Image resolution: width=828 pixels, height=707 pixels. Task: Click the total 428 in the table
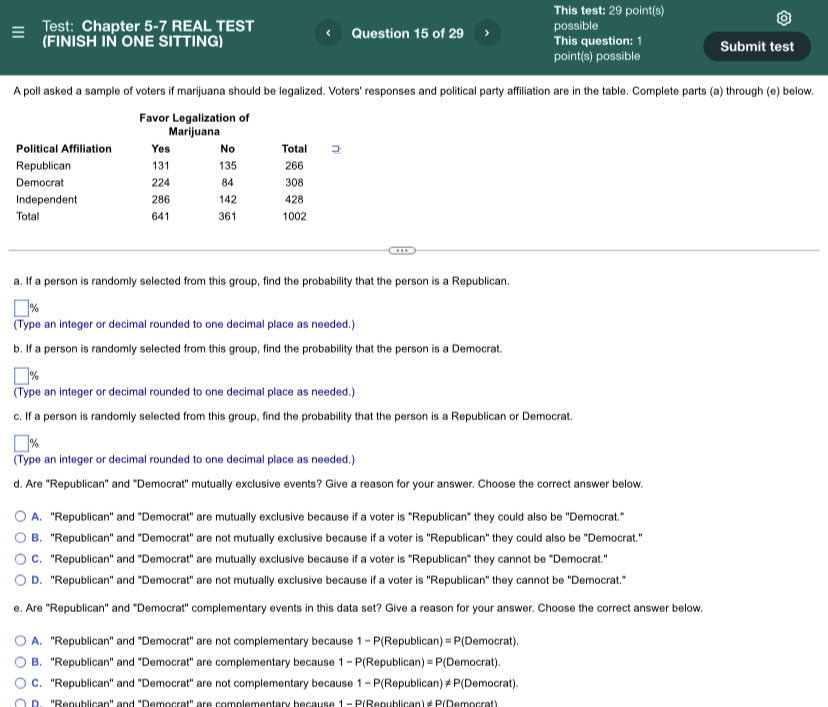pyautogui.click(x=294, y=200)
